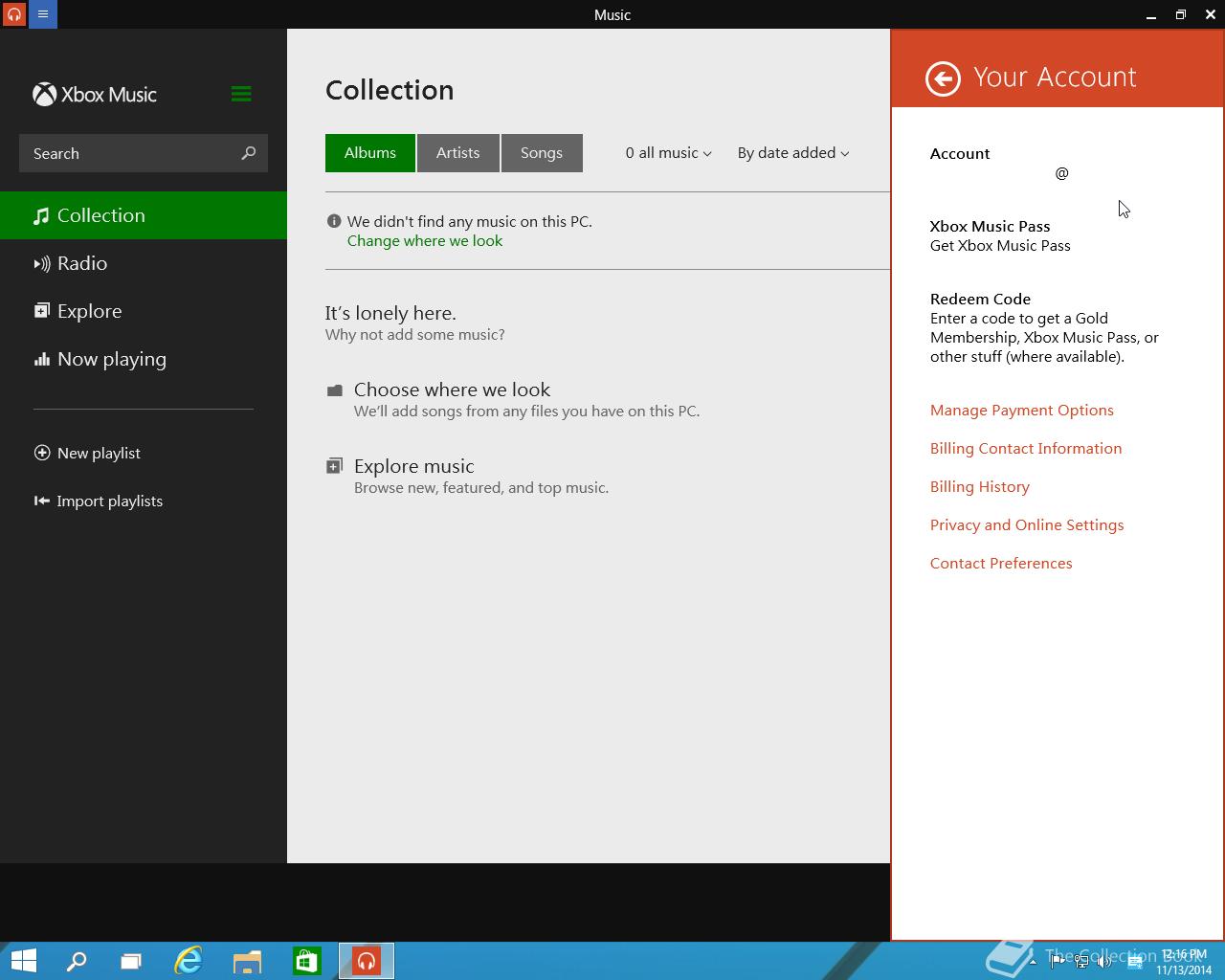Click 'Change where we look' link
The width and height of the screenshot is (1225, 980).
click(x=425, y=241)
